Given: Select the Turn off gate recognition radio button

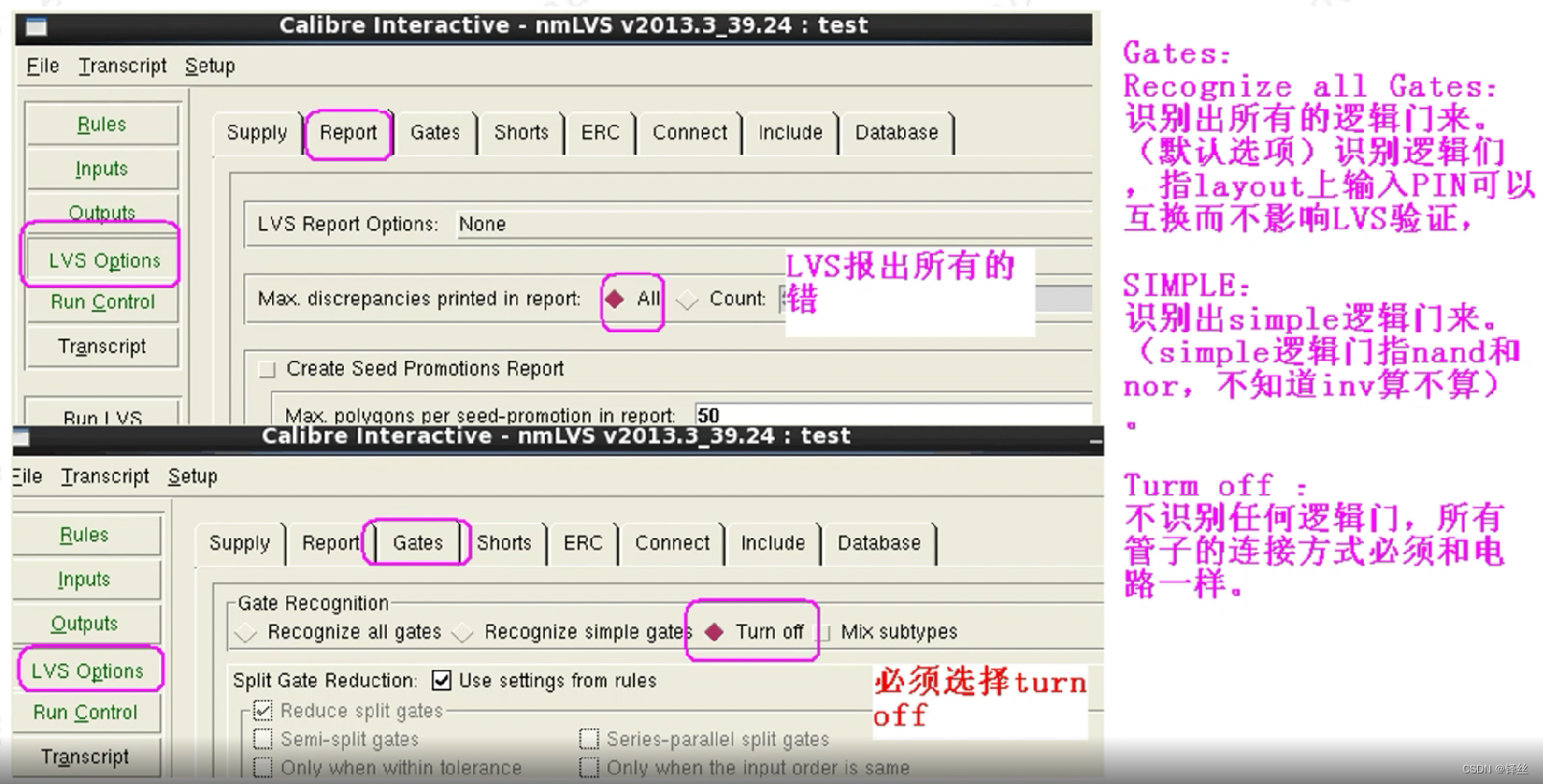Looking at the screenshot, I should pyautogui.click(x=714, y=632).
